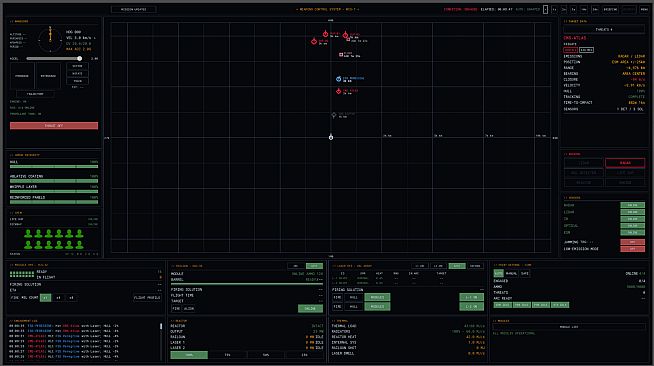
Task: Enable the L1 ON laser mode
Action: tap(420, 266)
